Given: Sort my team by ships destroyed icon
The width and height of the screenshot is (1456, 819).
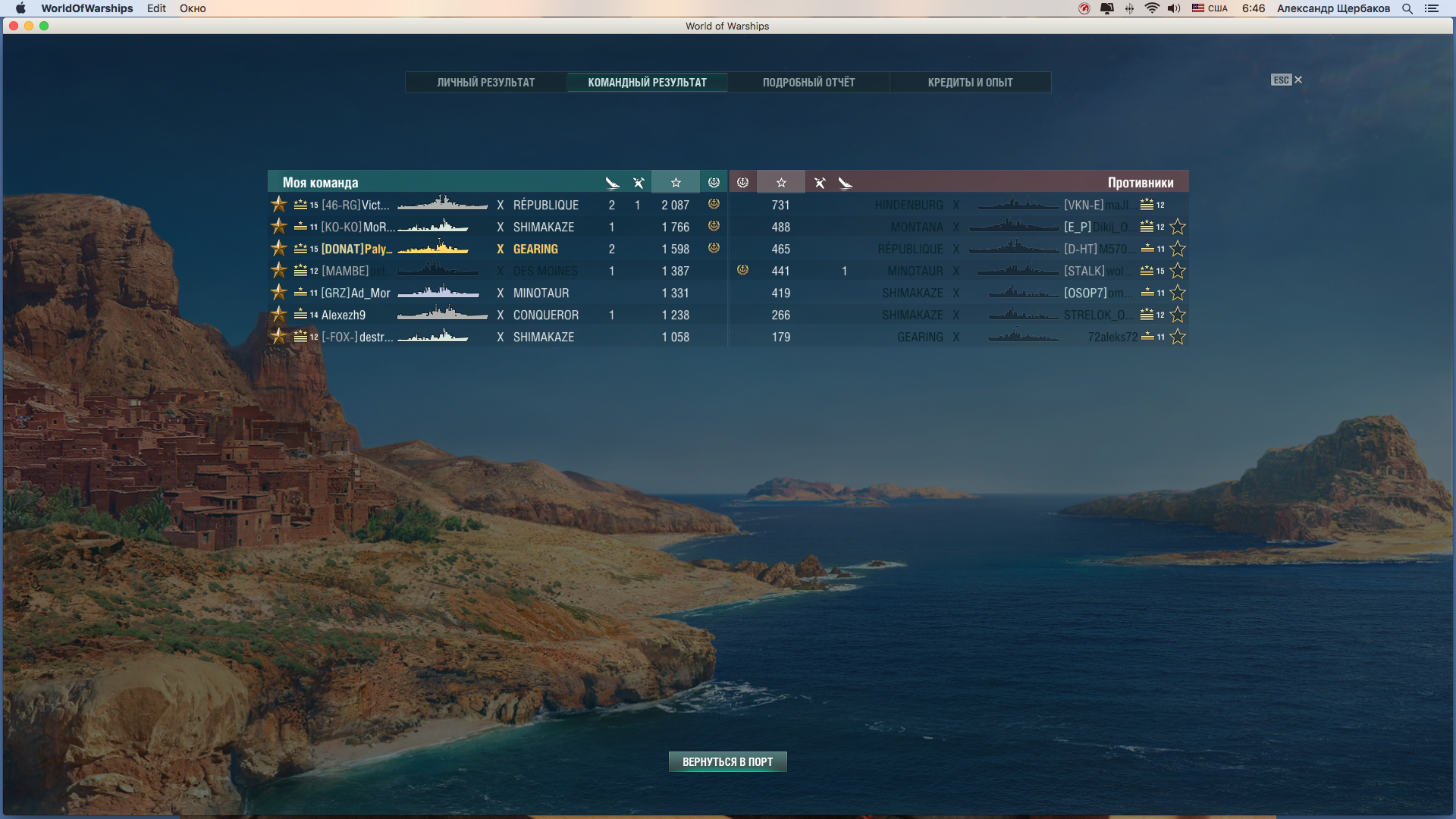Looking at the screenshot, I should (x=612, y=182).
